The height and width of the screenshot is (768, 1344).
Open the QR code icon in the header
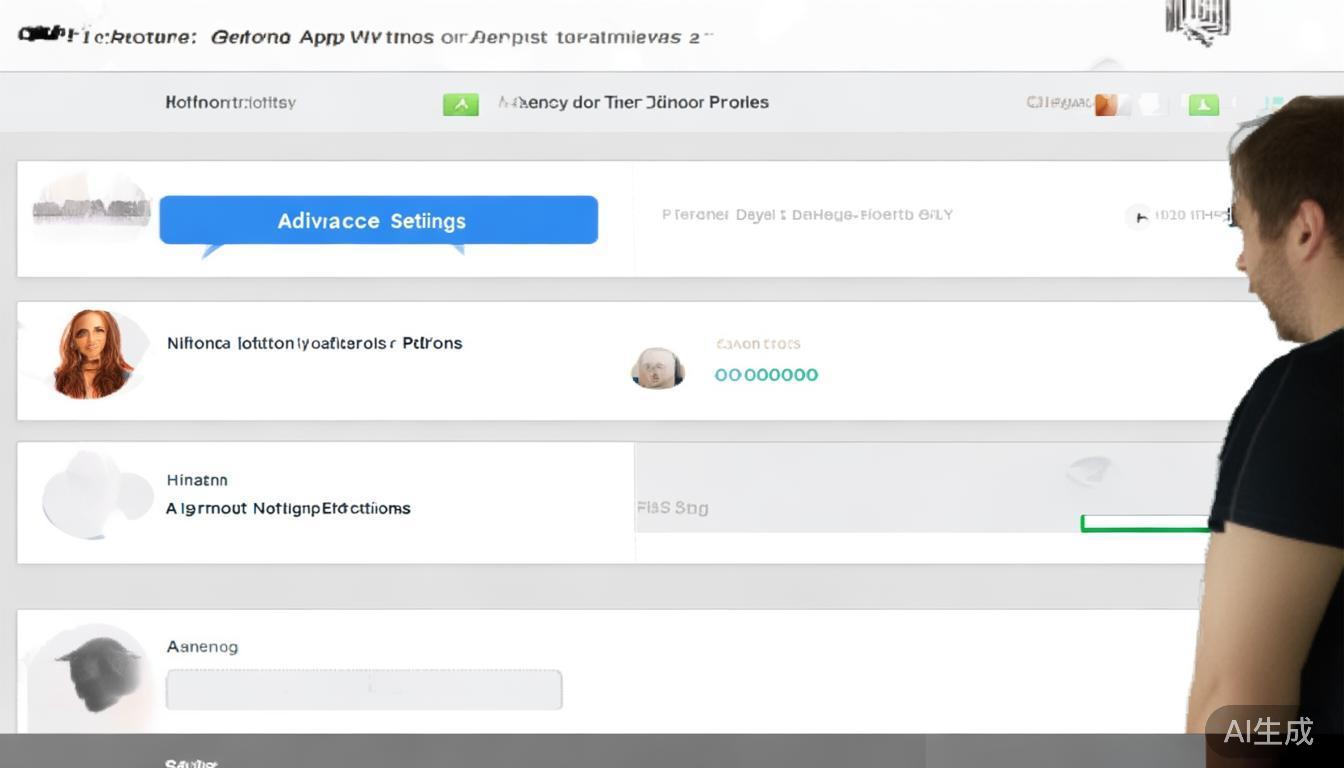click(x=1196, y=22)
